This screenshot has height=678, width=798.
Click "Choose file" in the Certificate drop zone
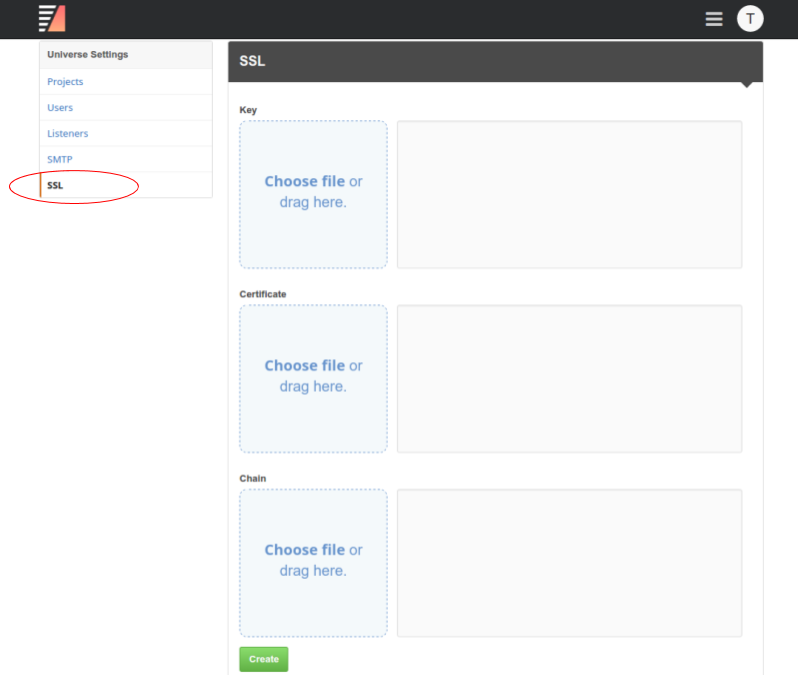304,366
